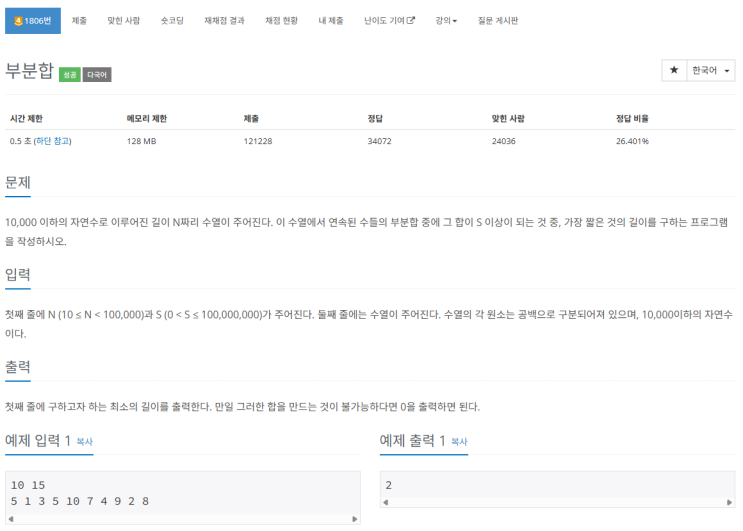Open the 숏코딩 tab
Viewport: 743px width, 531px height.
pos(172,21)
